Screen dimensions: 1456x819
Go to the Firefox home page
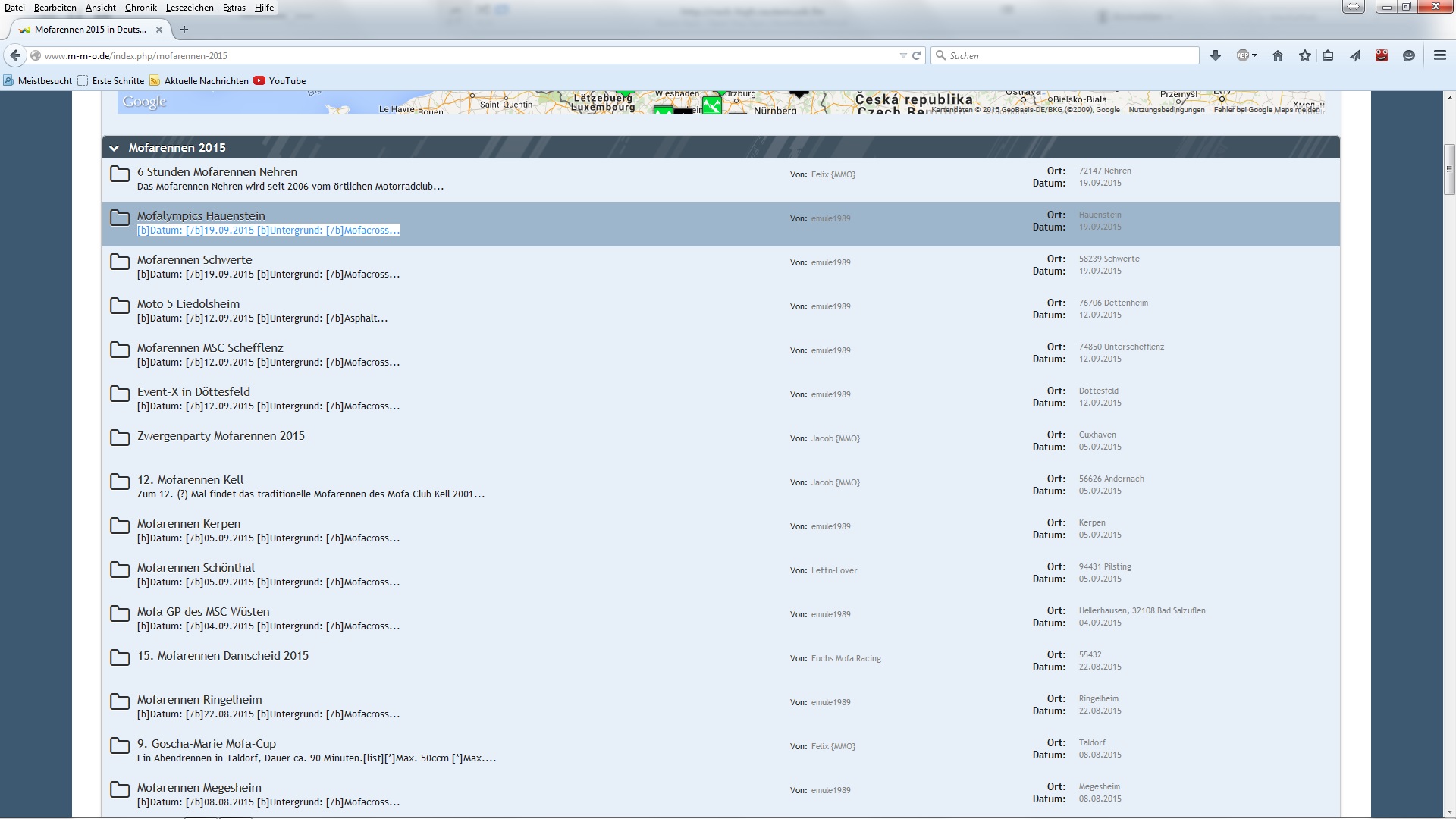[1278, 55]
